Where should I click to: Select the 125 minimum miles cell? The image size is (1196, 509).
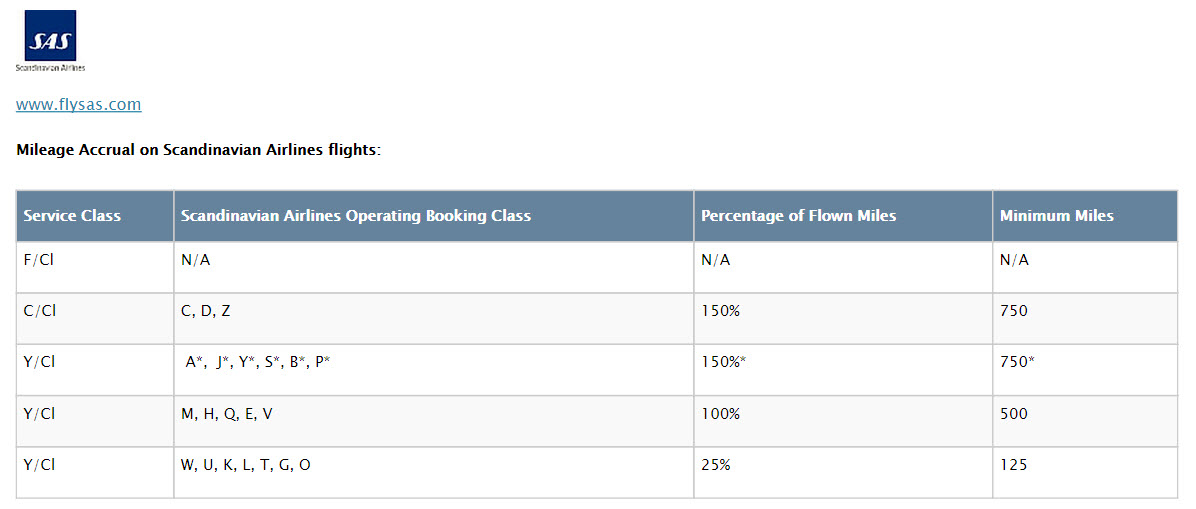1014,465
